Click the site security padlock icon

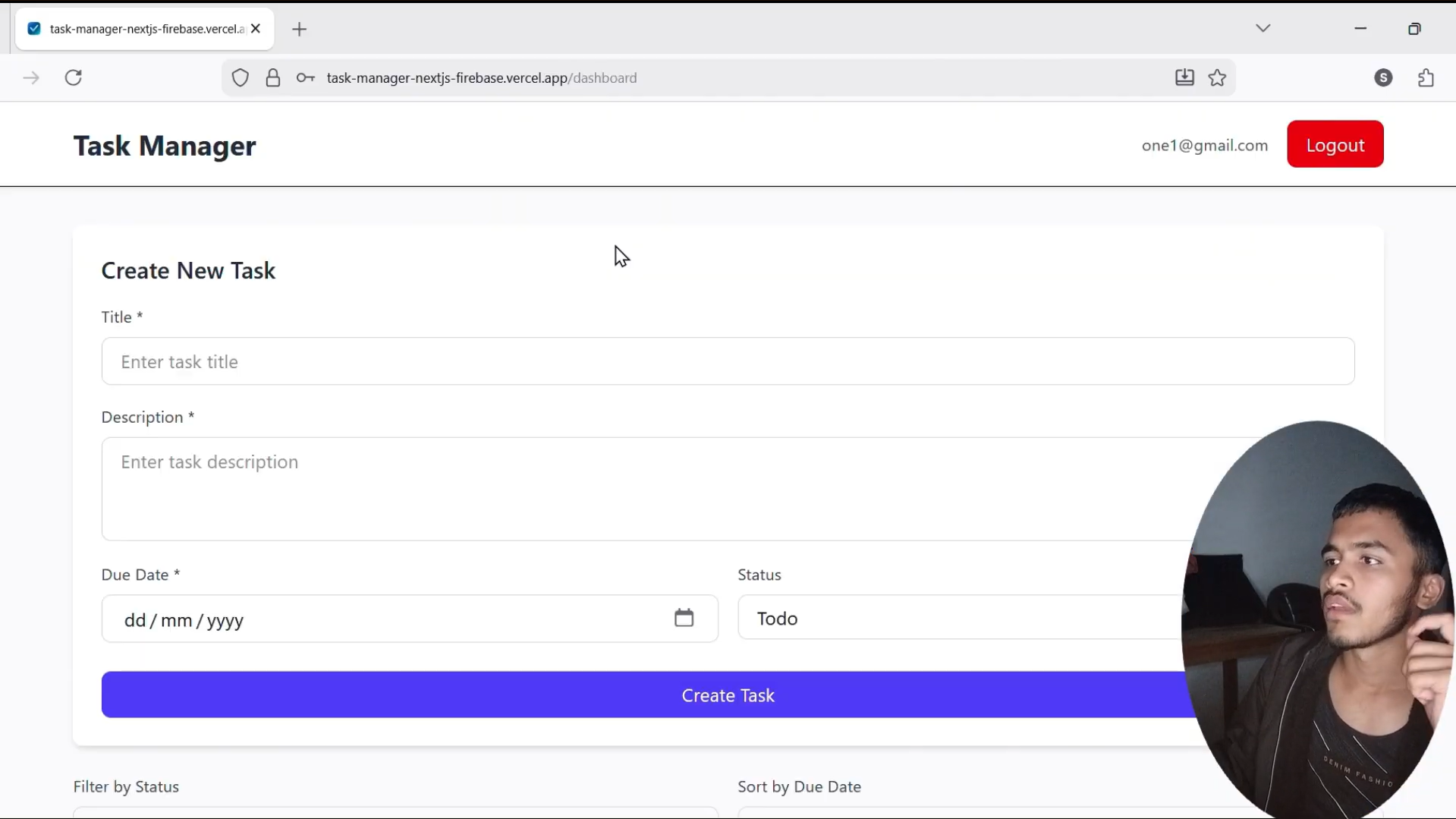pyautogui.click(x=273, y=77)
